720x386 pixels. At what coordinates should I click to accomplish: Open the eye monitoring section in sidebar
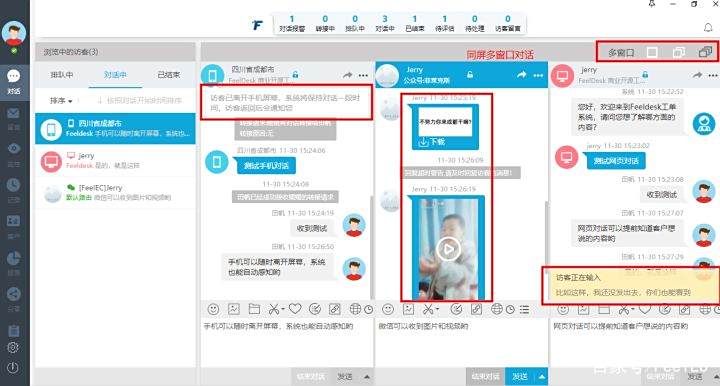click(x=13, y=148)
